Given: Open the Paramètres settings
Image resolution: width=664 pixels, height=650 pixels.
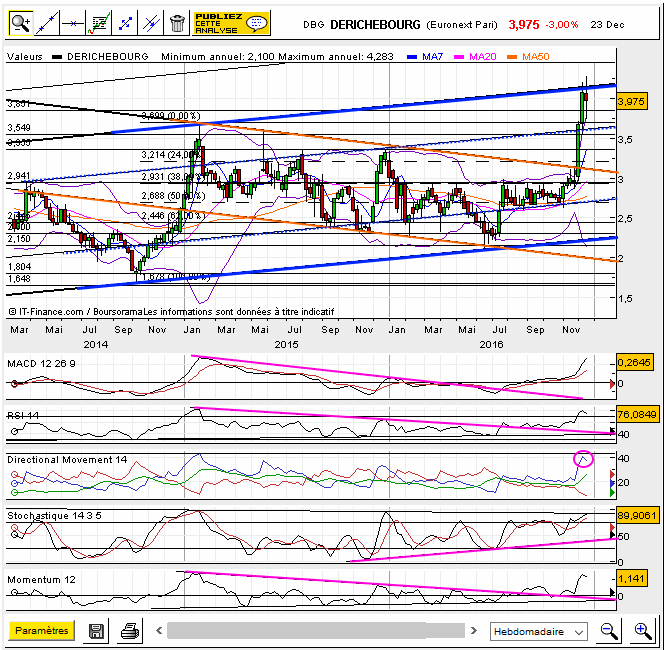Looking at the screenshot, I should point(42,630).
